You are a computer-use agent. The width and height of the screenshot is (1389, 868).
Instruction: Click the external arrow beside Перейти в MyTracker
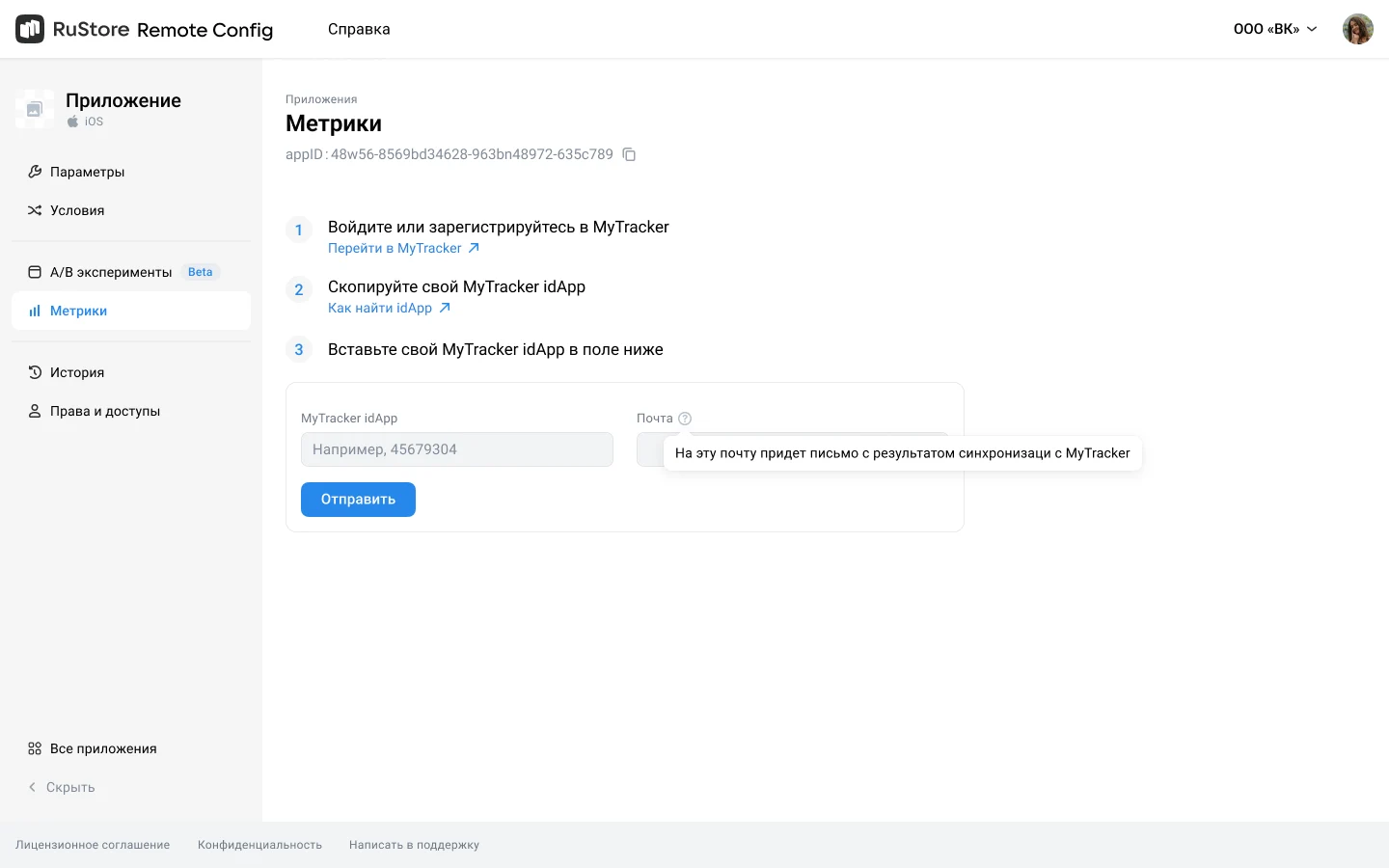pos(474,248)
